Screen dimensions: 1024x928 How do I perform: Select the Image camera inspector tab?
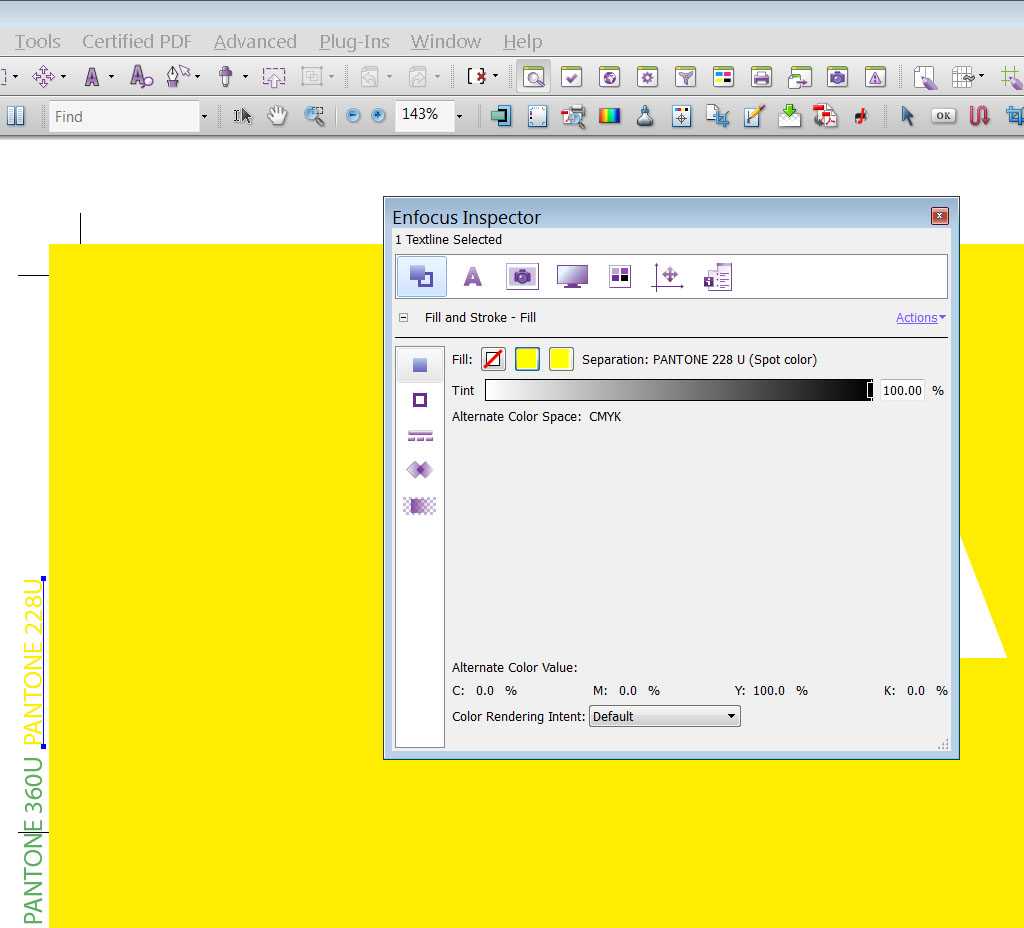pos(522,277)
